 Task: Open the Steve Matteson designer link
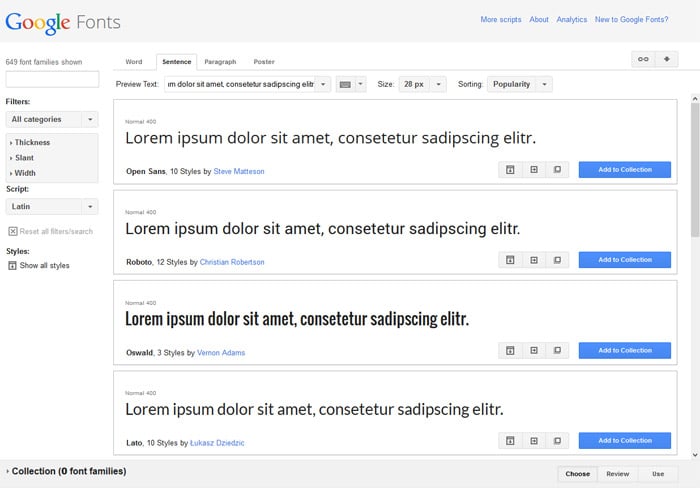(240, 171)
